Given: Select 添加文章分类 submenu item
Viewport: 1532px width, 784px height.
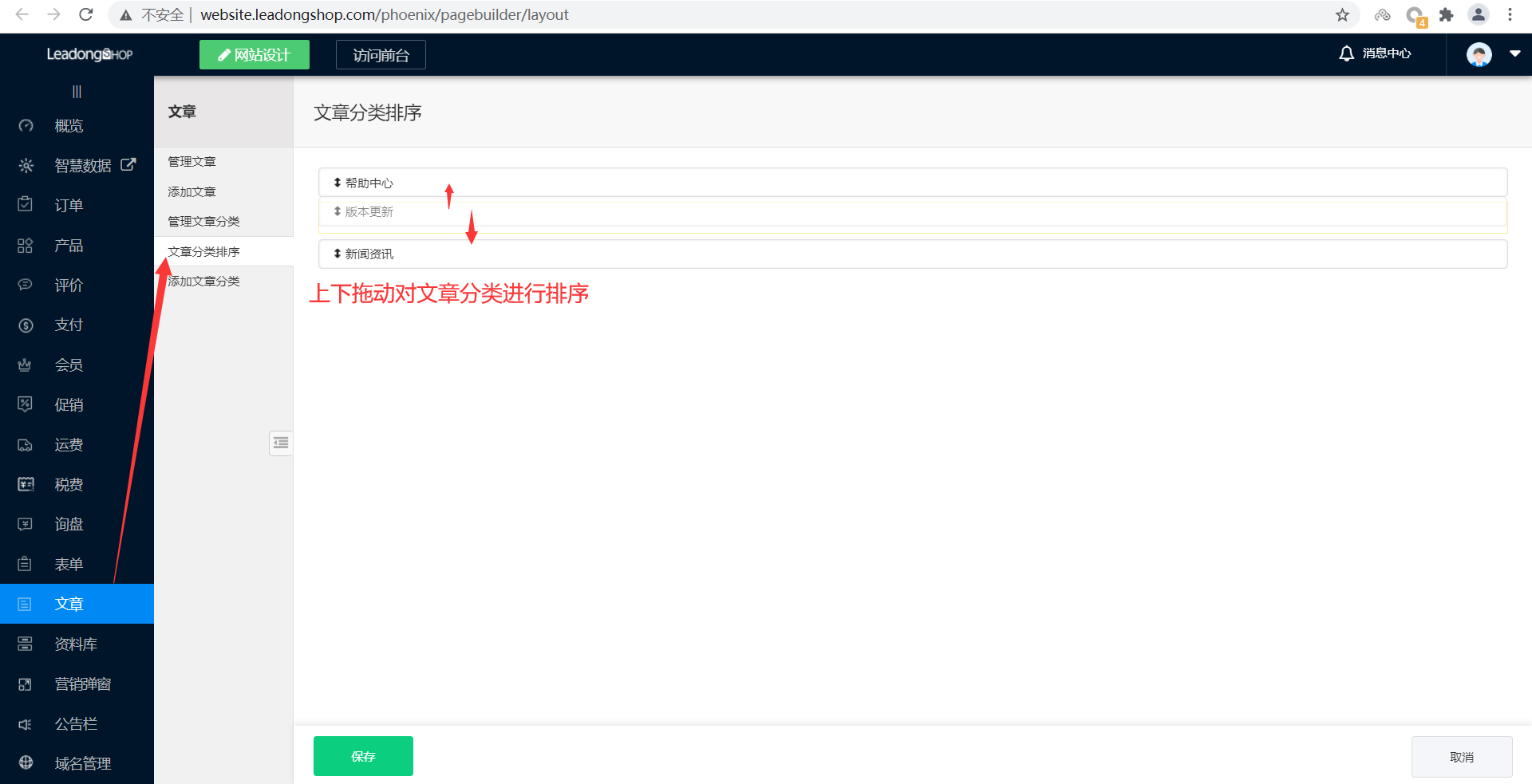Looking at the screenshot, I should coord(204,282).
